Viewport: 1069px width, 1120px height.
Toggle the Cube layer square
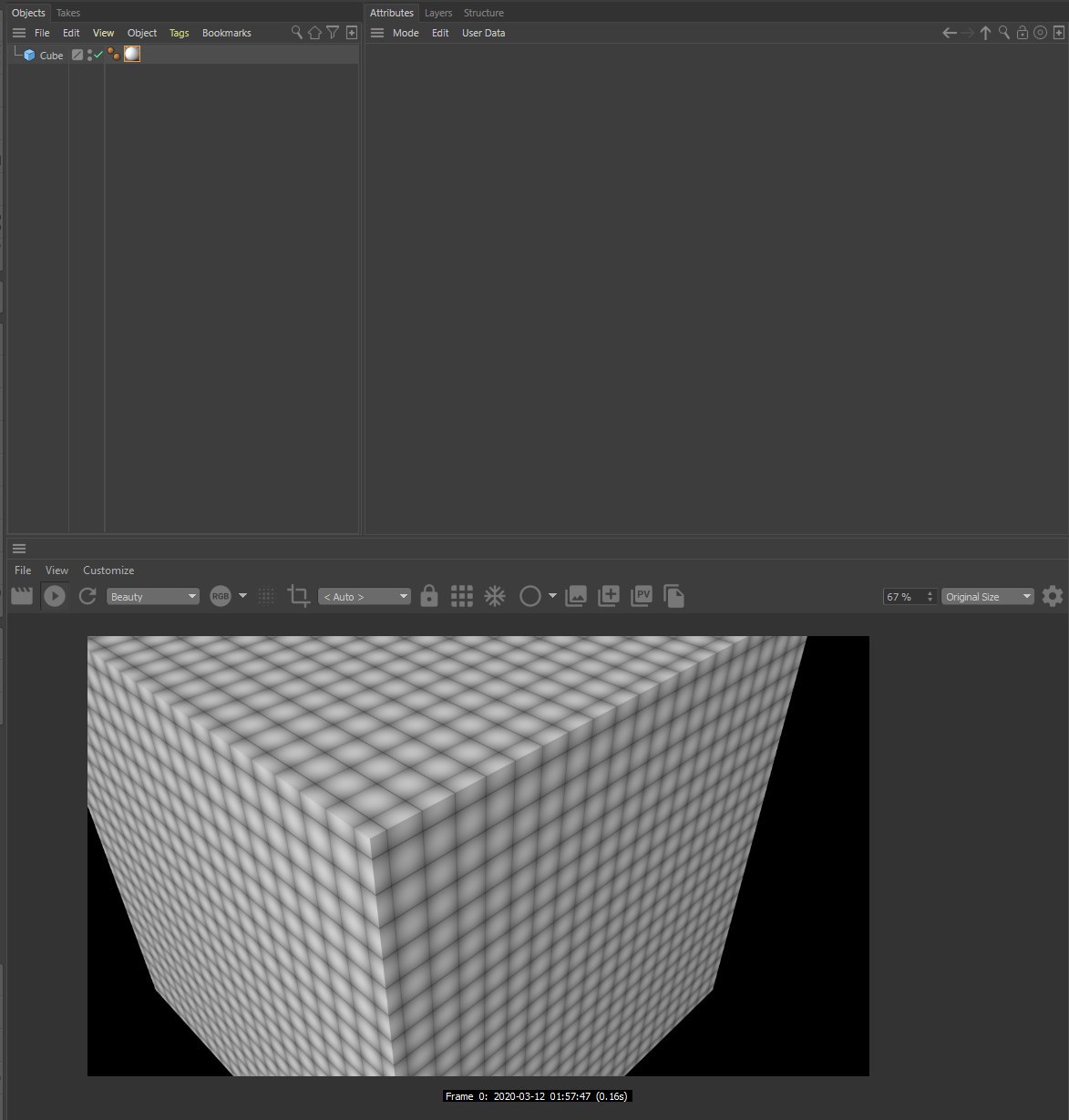77,55
